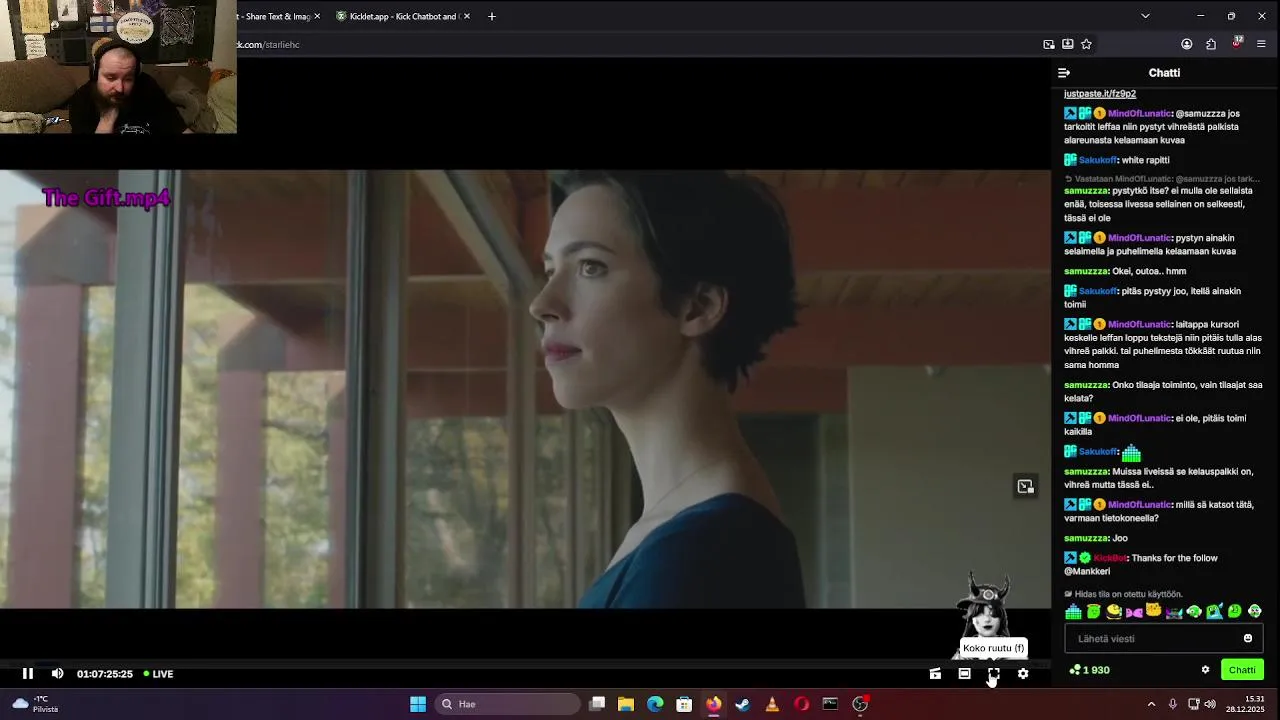Mute the player volume
This screenshot has height=720, width=1280.
(x=57, y=674)
